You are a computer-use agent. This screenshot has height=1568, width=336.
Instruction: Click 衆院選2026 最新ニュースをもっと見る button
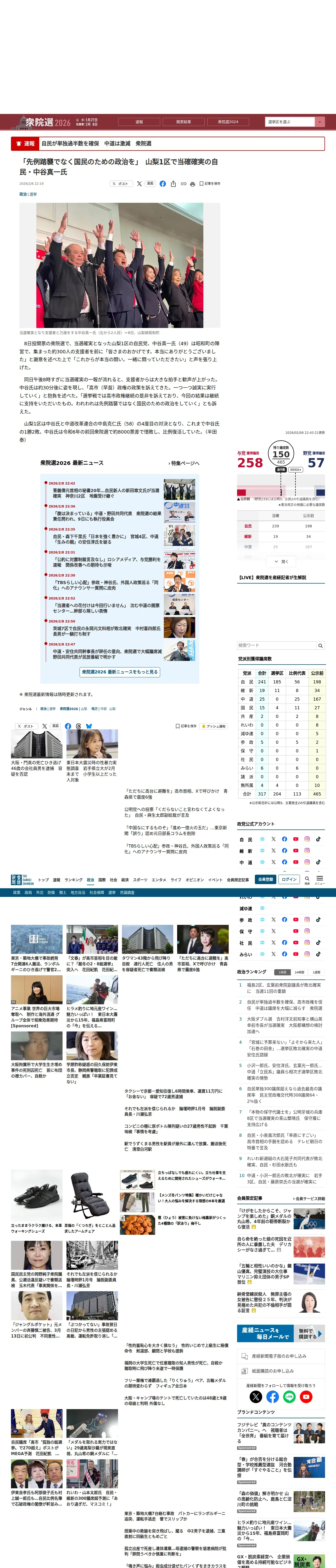(120, 672)
